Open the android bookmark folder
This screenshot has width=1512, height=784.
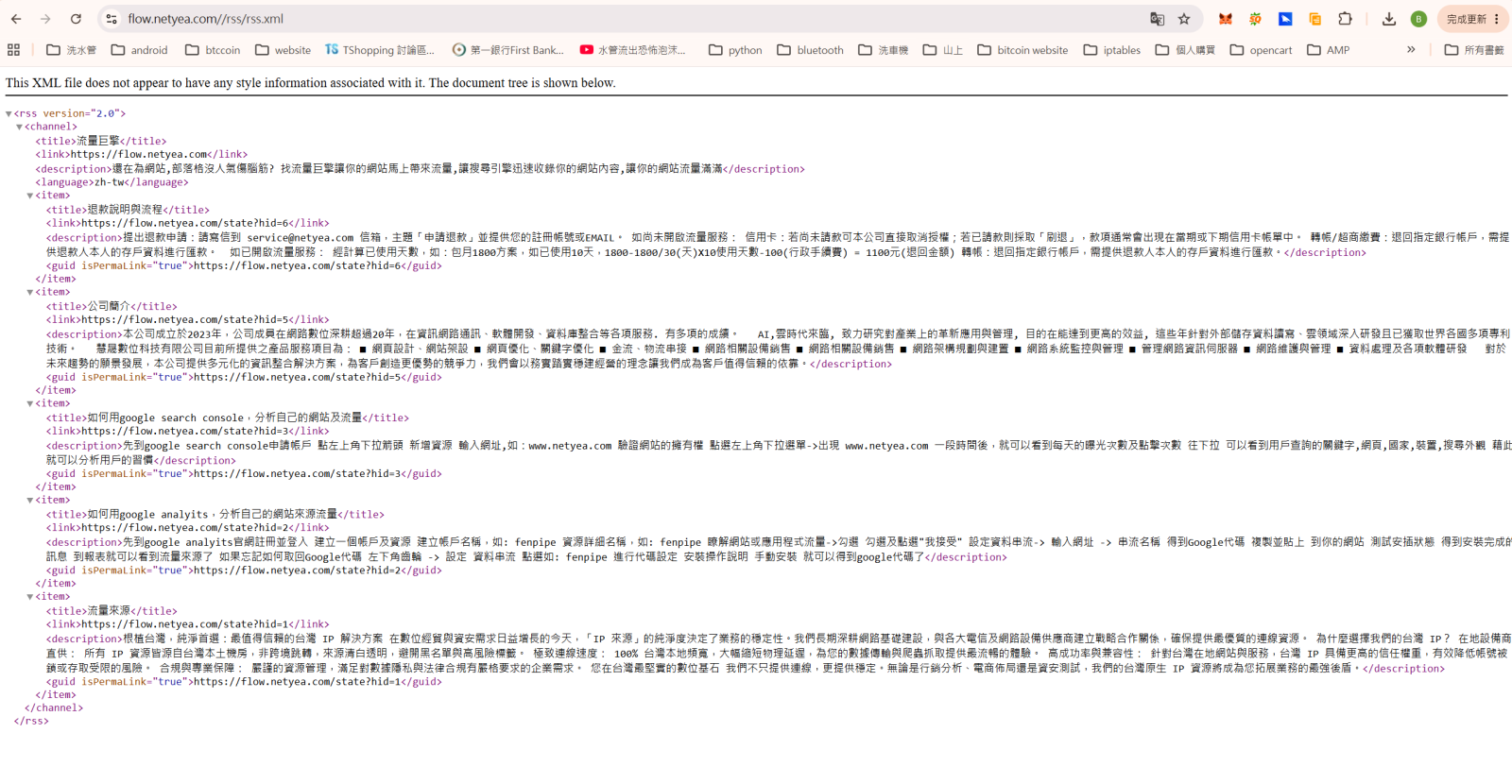coord(140,50)
